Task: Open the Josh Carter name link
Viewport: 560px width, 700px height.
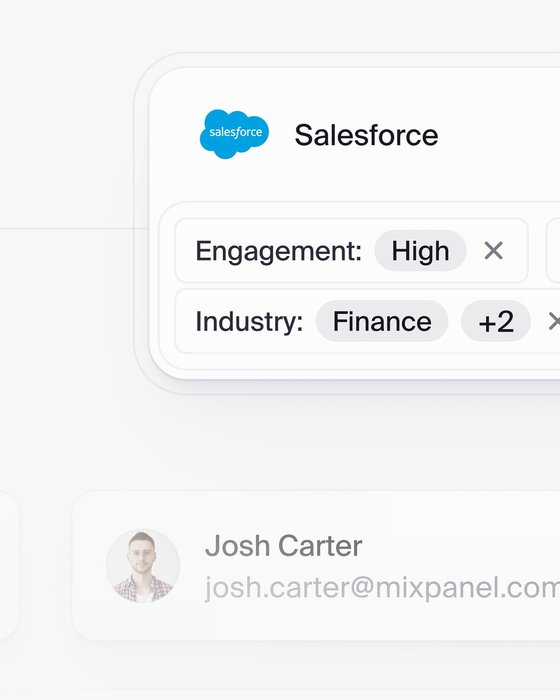Action: [x=284, y=546]
